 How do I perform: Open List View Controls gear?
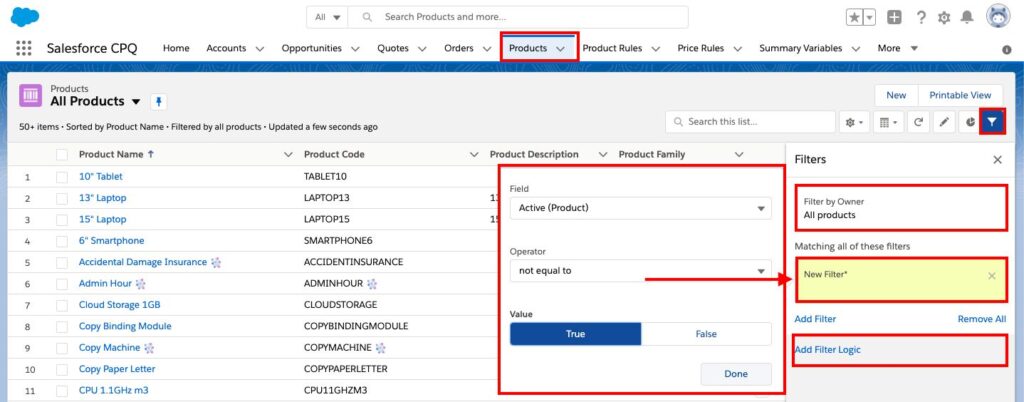point(855,122)
